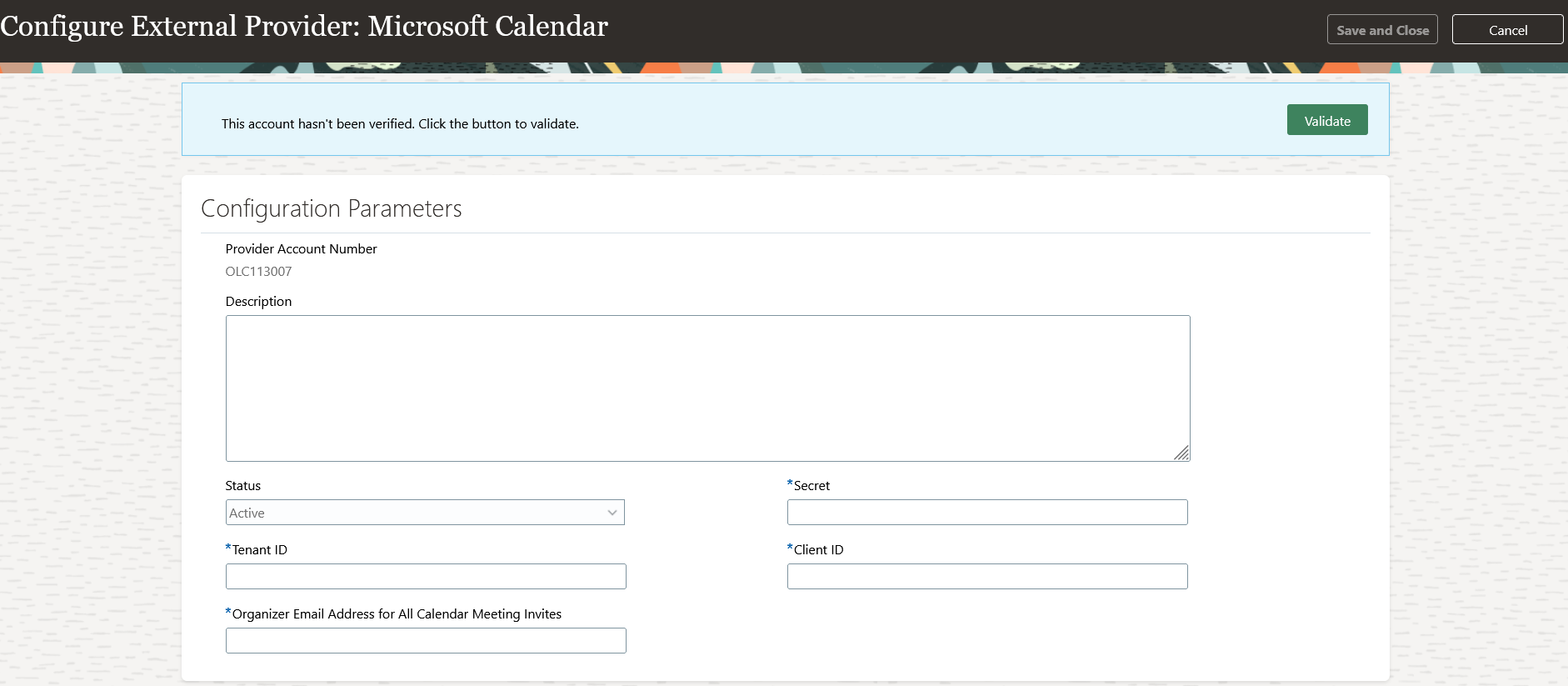This screenshot has height=686, width=1568.
Task: Click the Tenant ID label
Action: tap(259, 550)
